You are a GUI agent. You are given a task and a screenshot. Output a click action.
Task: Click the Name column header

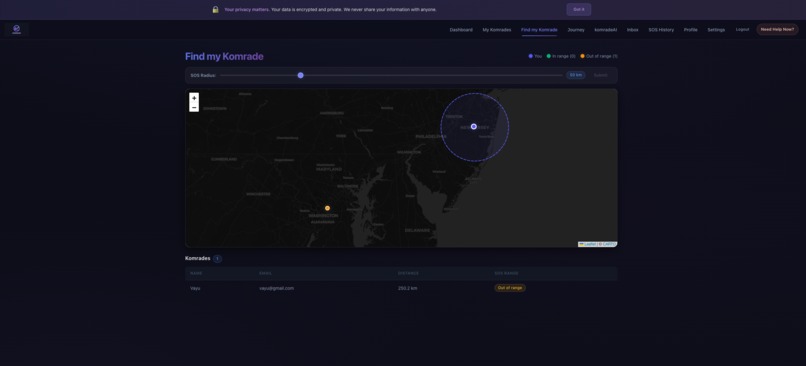click(x=196, y=273)
